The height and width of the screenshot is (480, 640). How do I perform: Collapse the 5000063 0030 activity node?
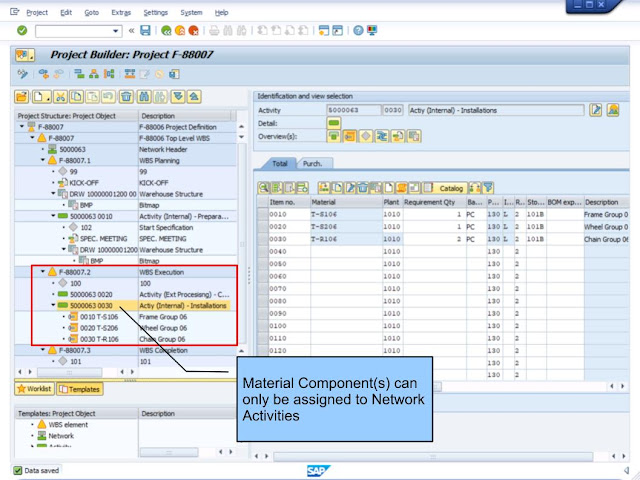53,305
